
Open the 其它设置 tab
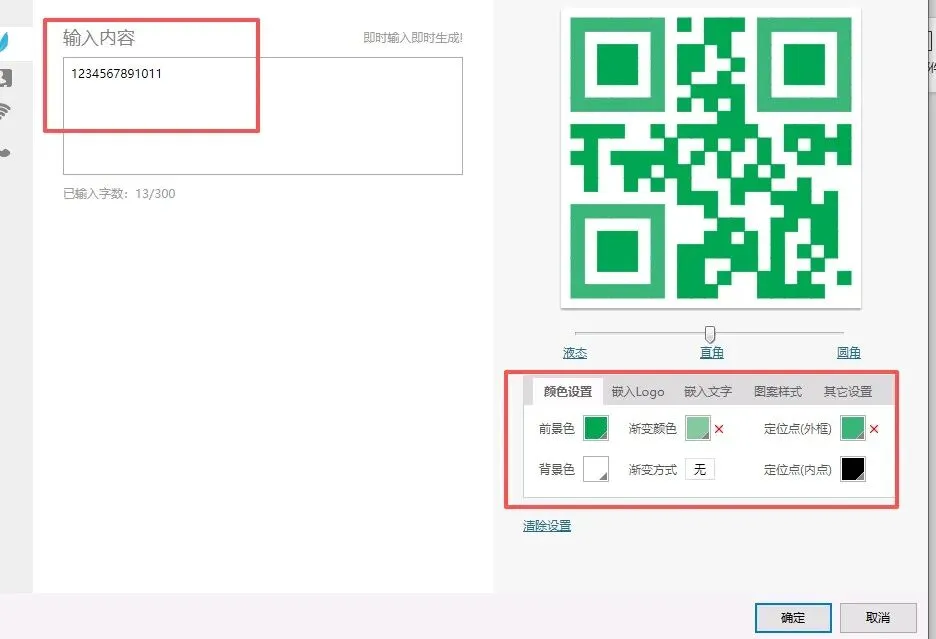tap(848, 392)
